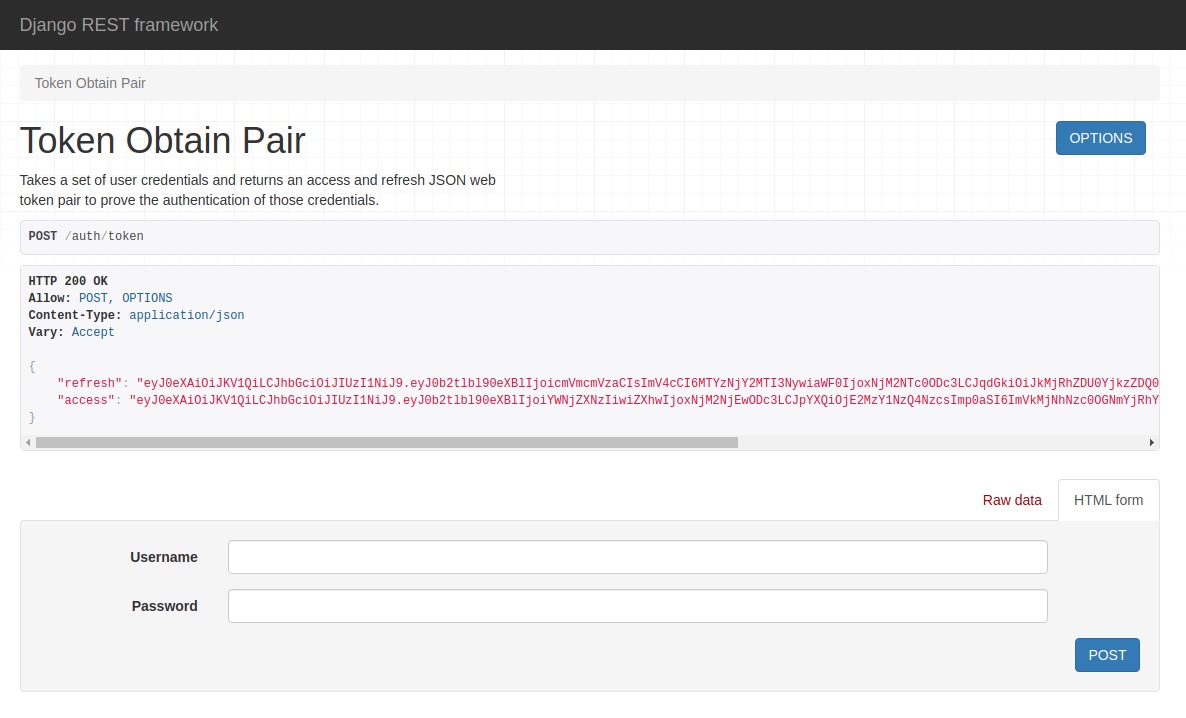
Task: Click the "refresh" JSON key
Action: point(90,384)
